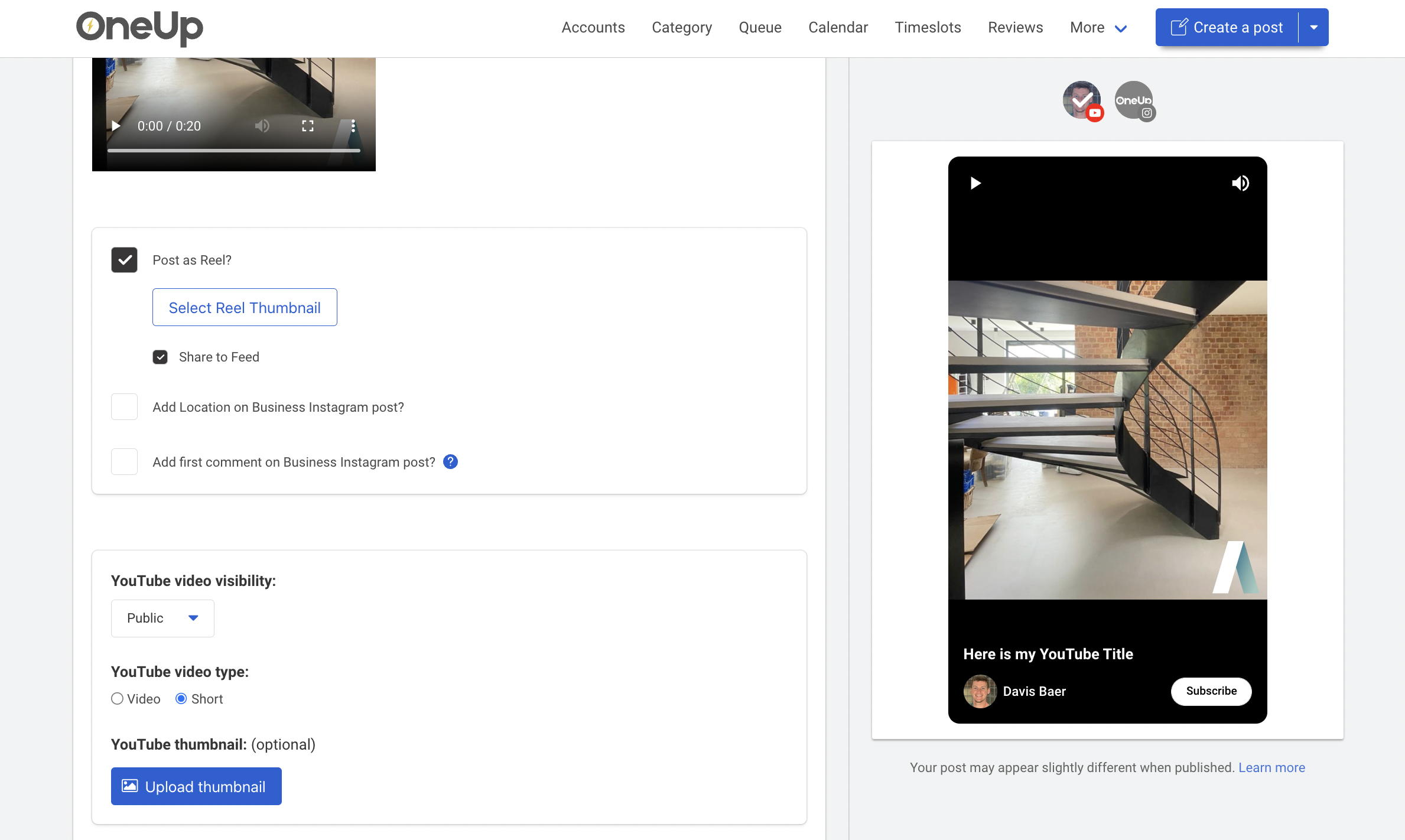Toggle the Post as Reel checkbox

coord(124,259)
